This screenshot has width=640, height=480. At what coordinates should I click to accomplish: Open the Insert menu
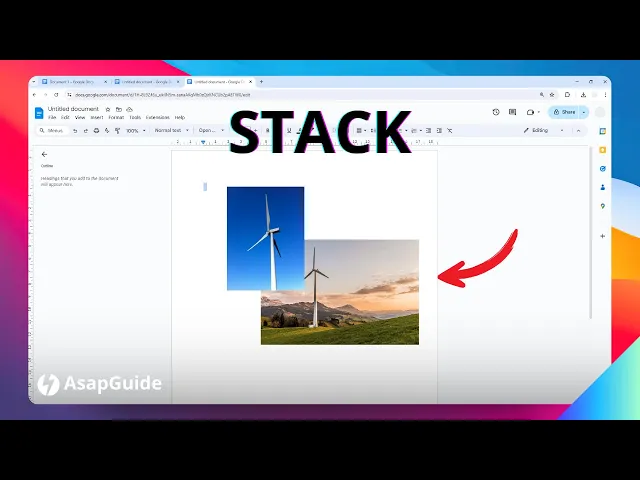pyautogui.click(x=97, y=117)
